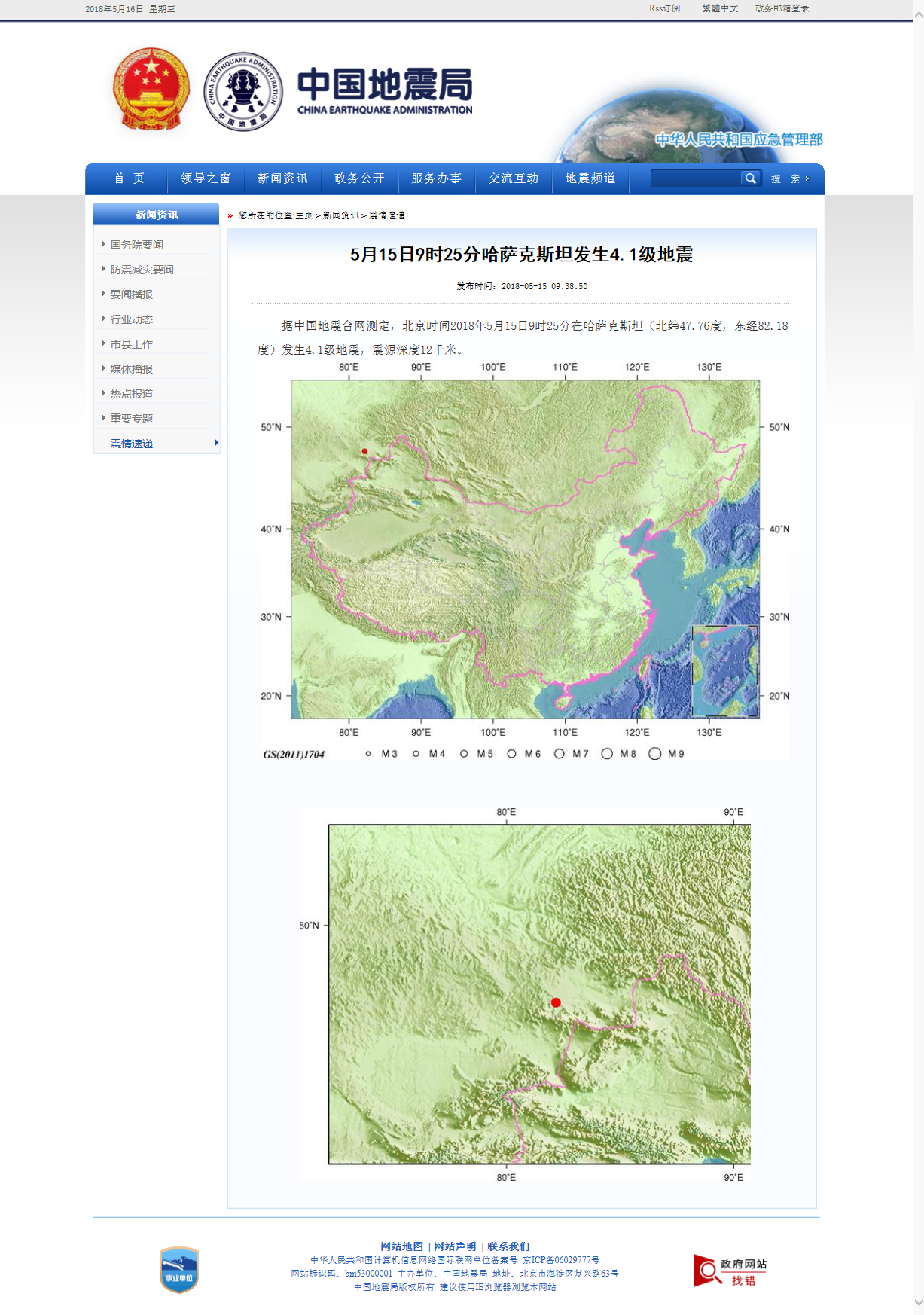The width and height of the screenshot is (924, 1315).
Task: Click the search input field
Action: click(696, 178)
